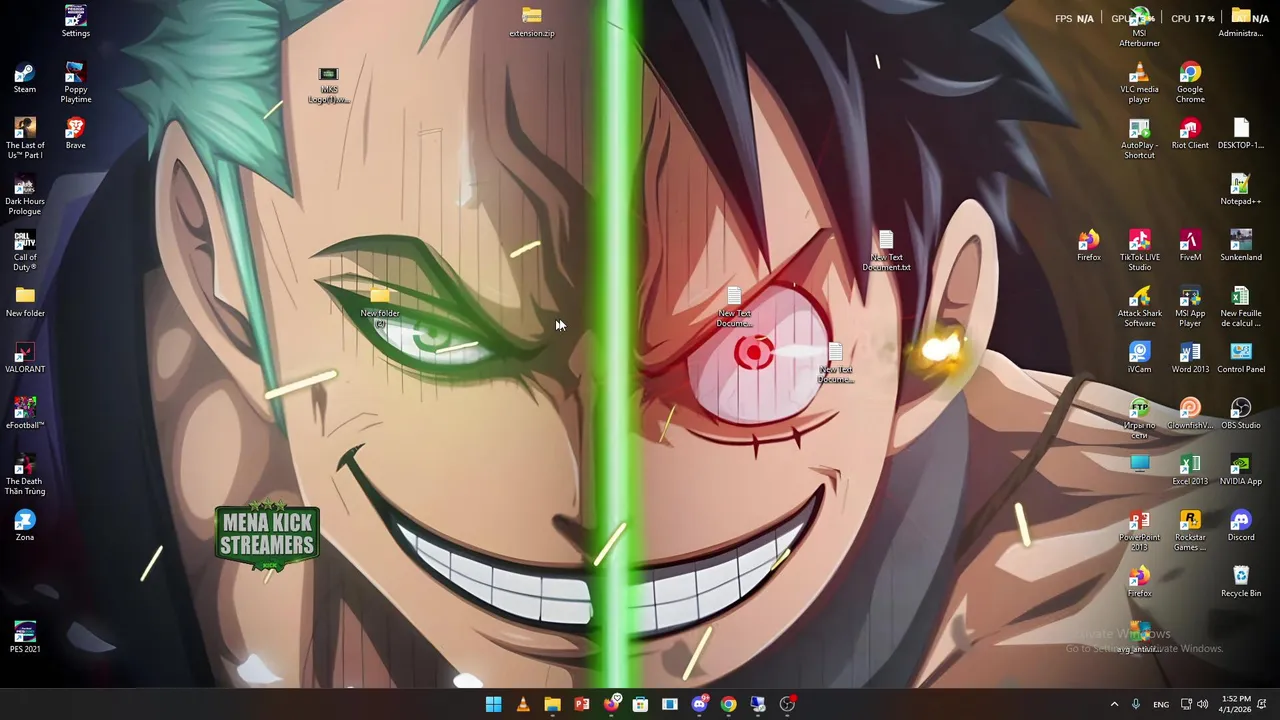Select the MSI App Player icon
Viewport: 1280px width, 720px height.
pyautogui.click(x=1190, y=307)
